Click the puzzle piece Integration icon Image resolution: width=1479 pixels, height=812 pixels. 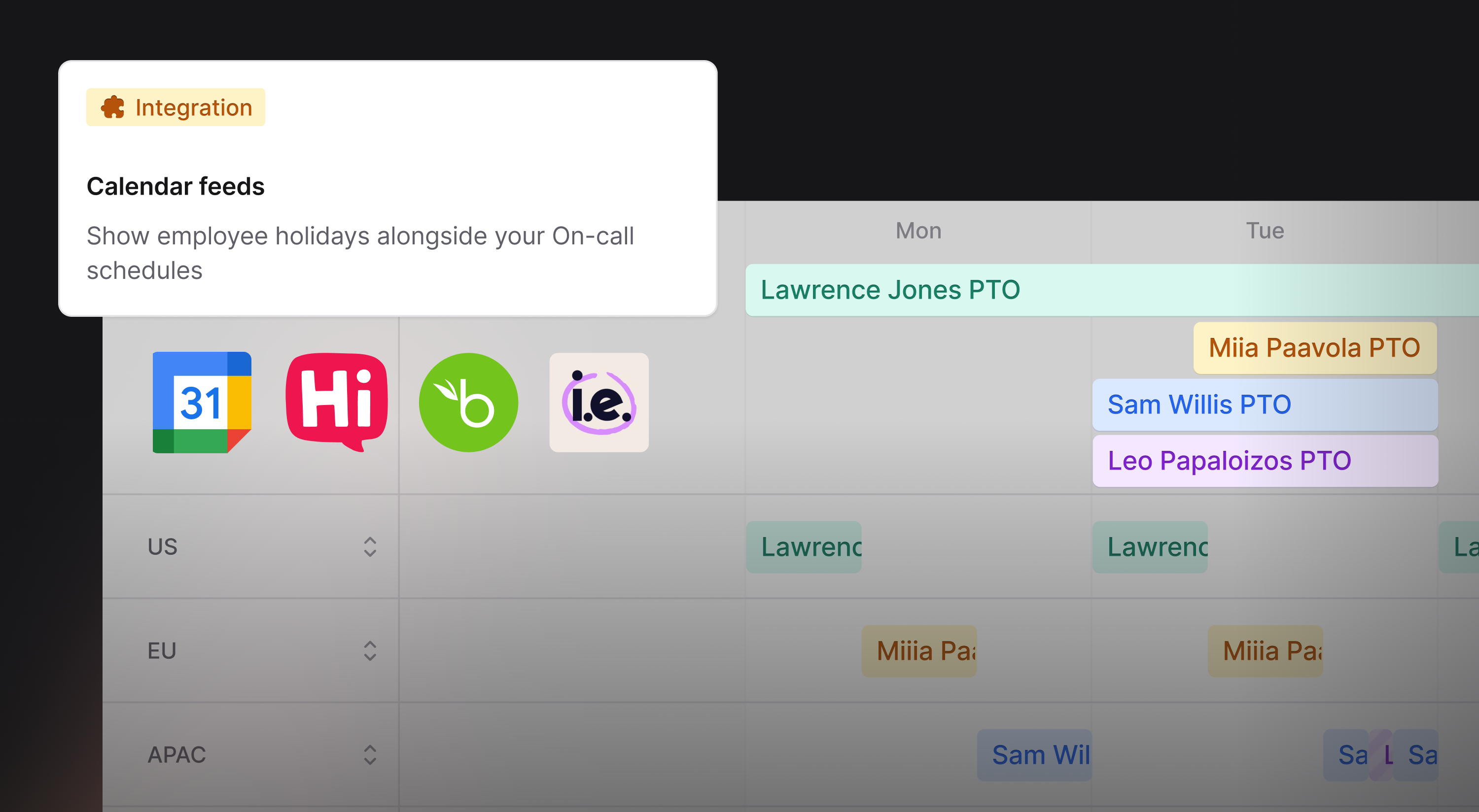pyautogui.click(x=112, y=107)
